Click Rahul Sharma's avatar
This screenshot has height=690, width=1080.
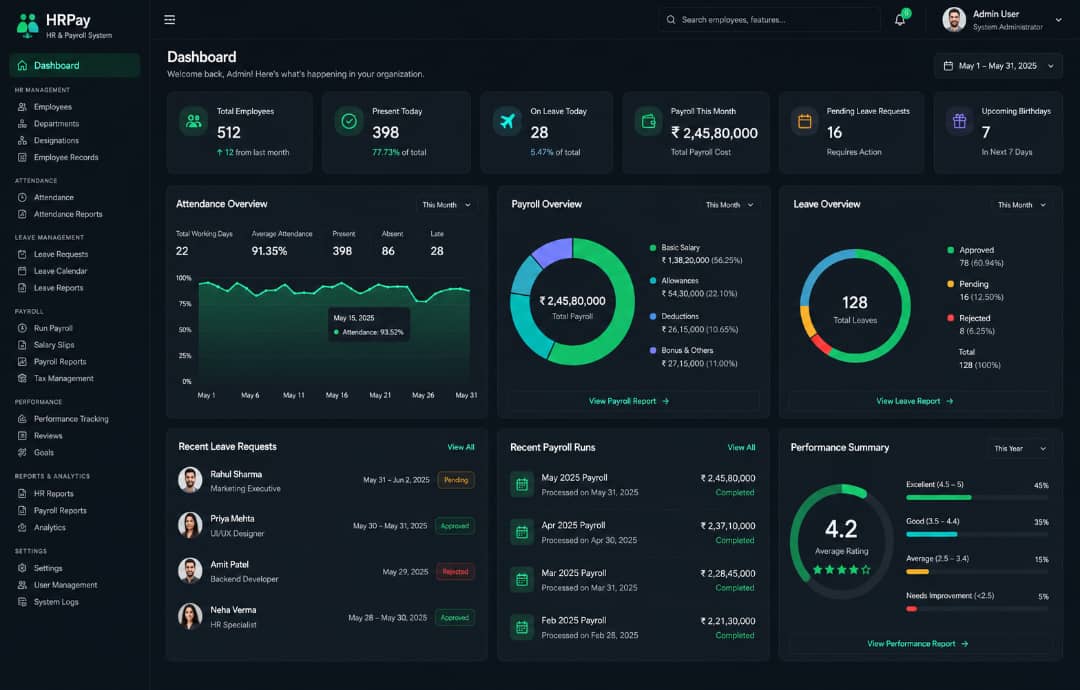click(x=190, y=480)
